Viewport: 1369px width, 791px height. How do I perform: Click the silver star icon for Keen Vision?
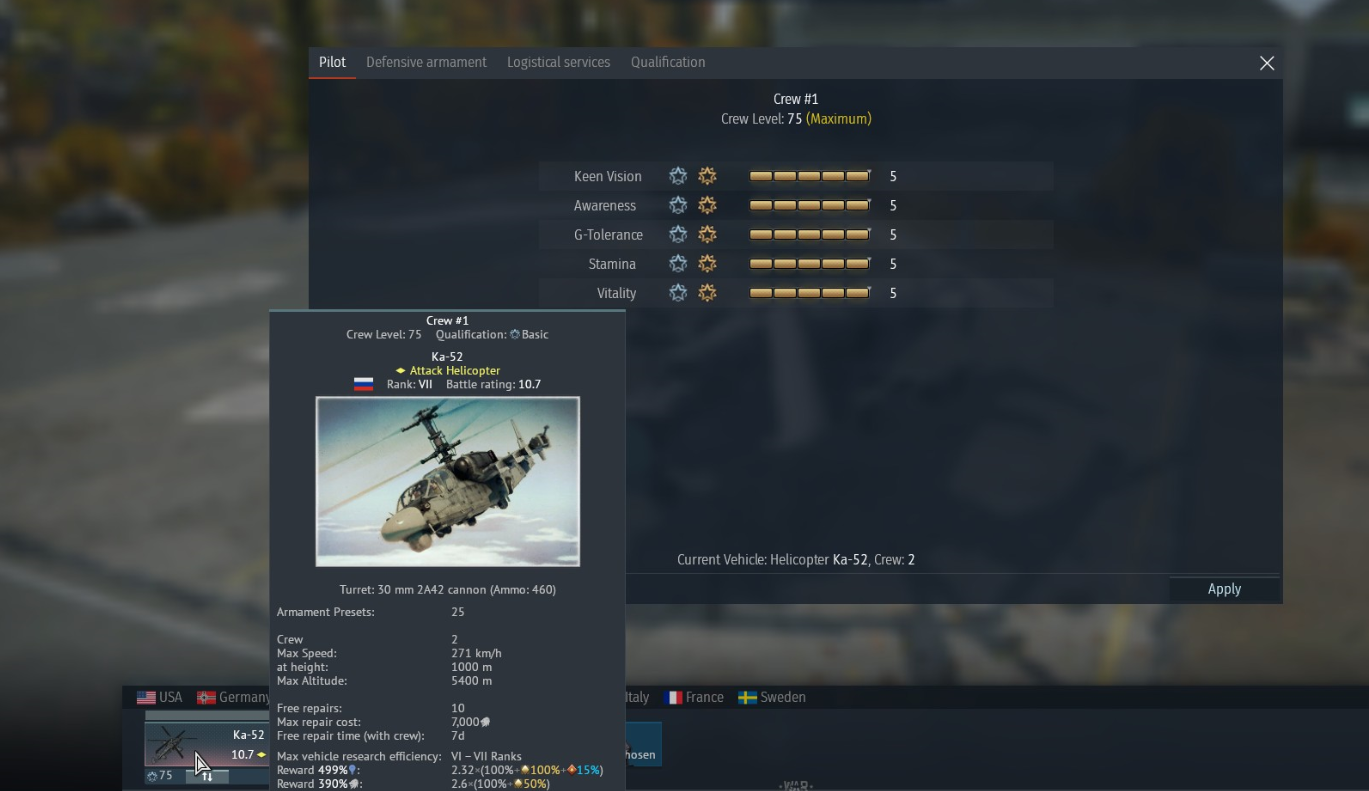(678, 176)
